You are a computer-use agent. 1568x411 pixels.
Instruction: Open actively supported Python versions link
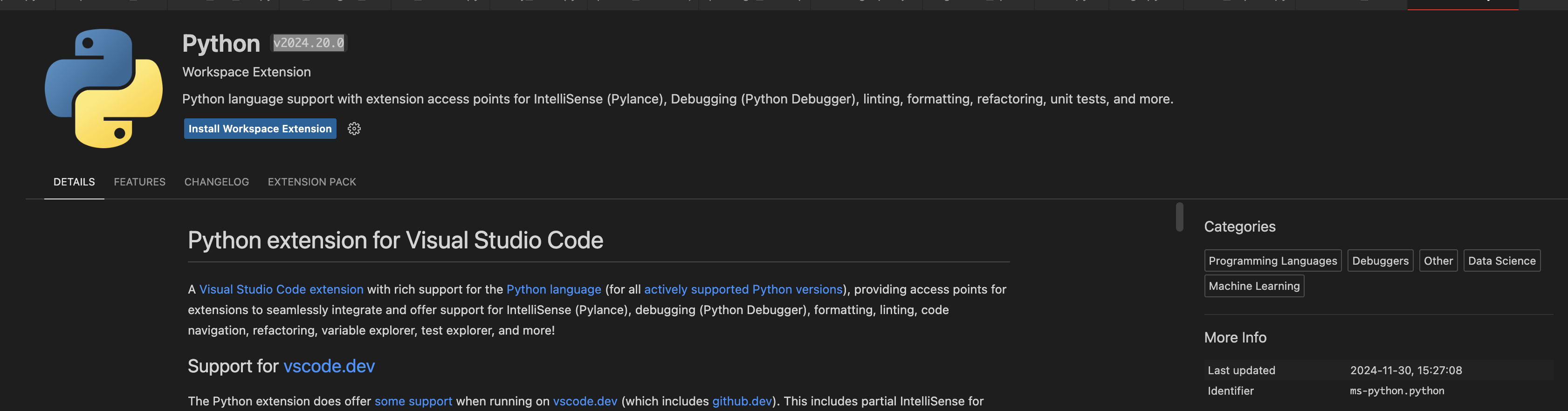743,289
